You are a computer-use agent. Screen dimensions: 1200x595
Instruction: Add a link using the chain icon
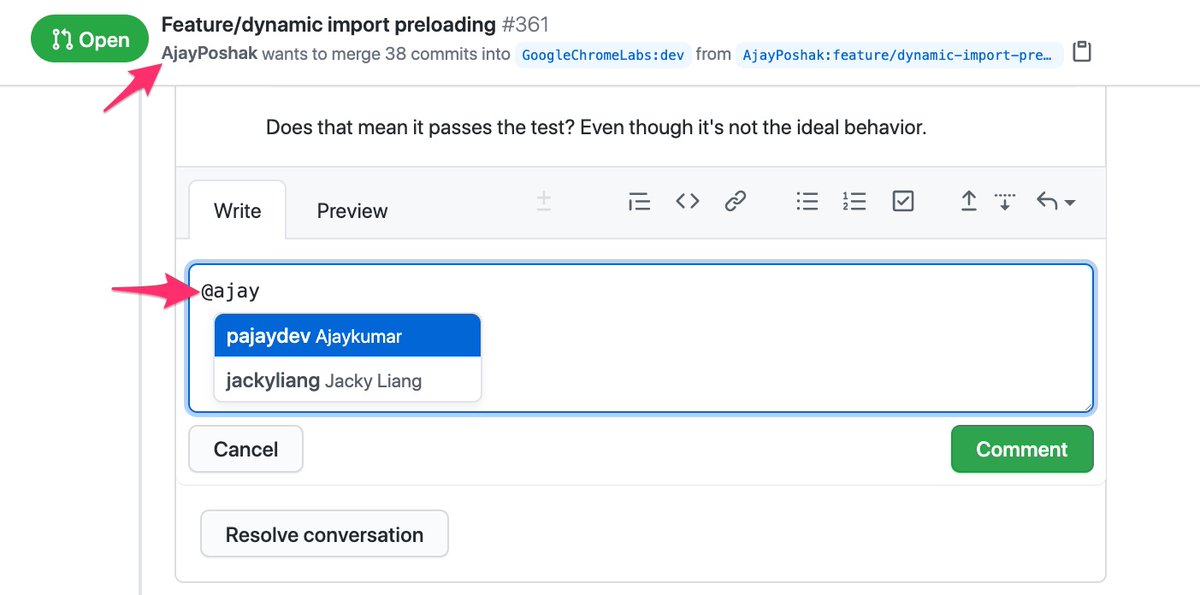tap(735, 201)
